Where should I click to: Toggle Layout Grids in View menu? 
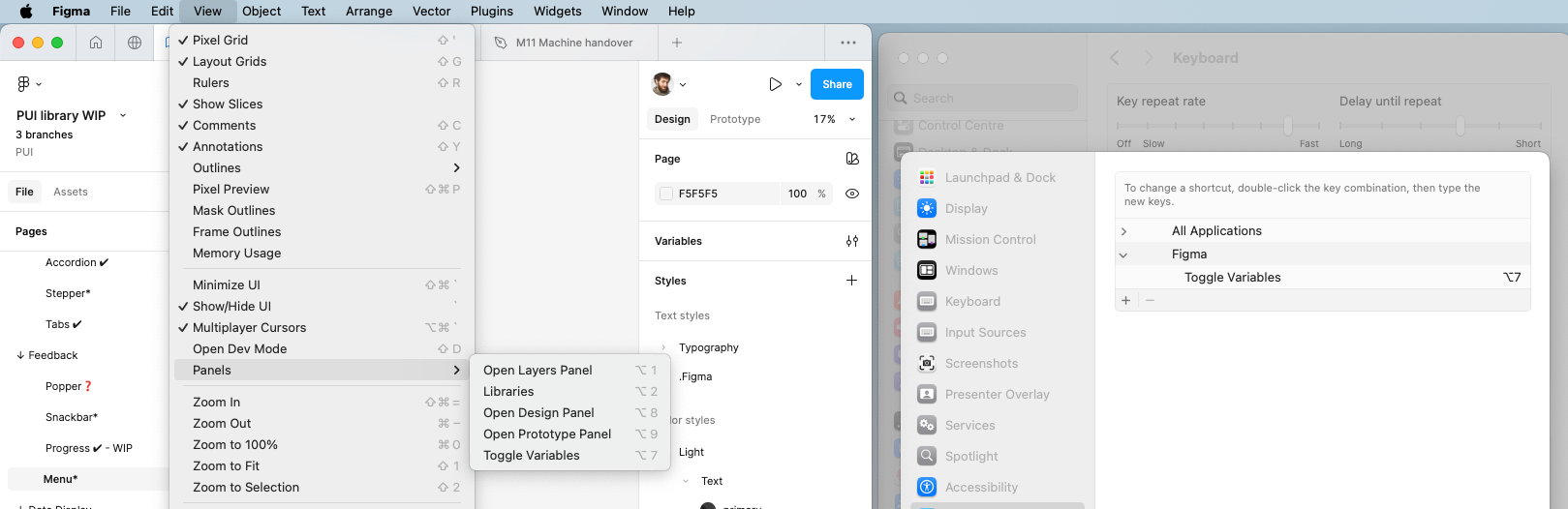coord(321,61)
